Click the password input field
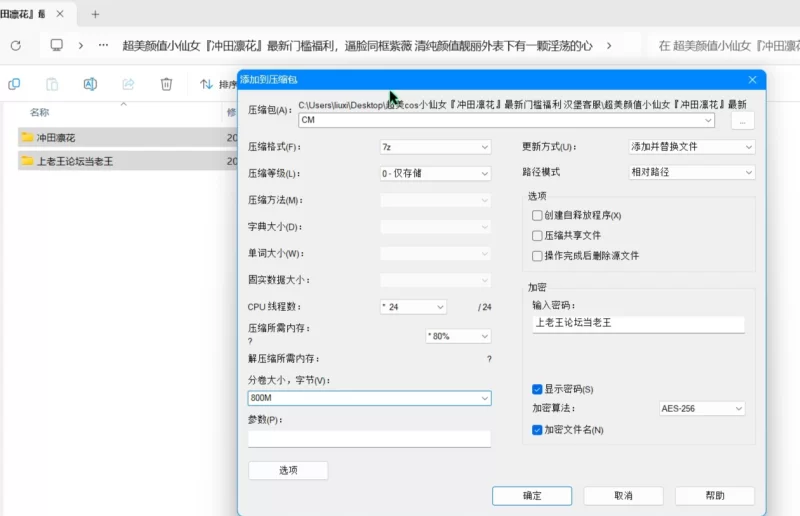 click(x=638, y=324)
